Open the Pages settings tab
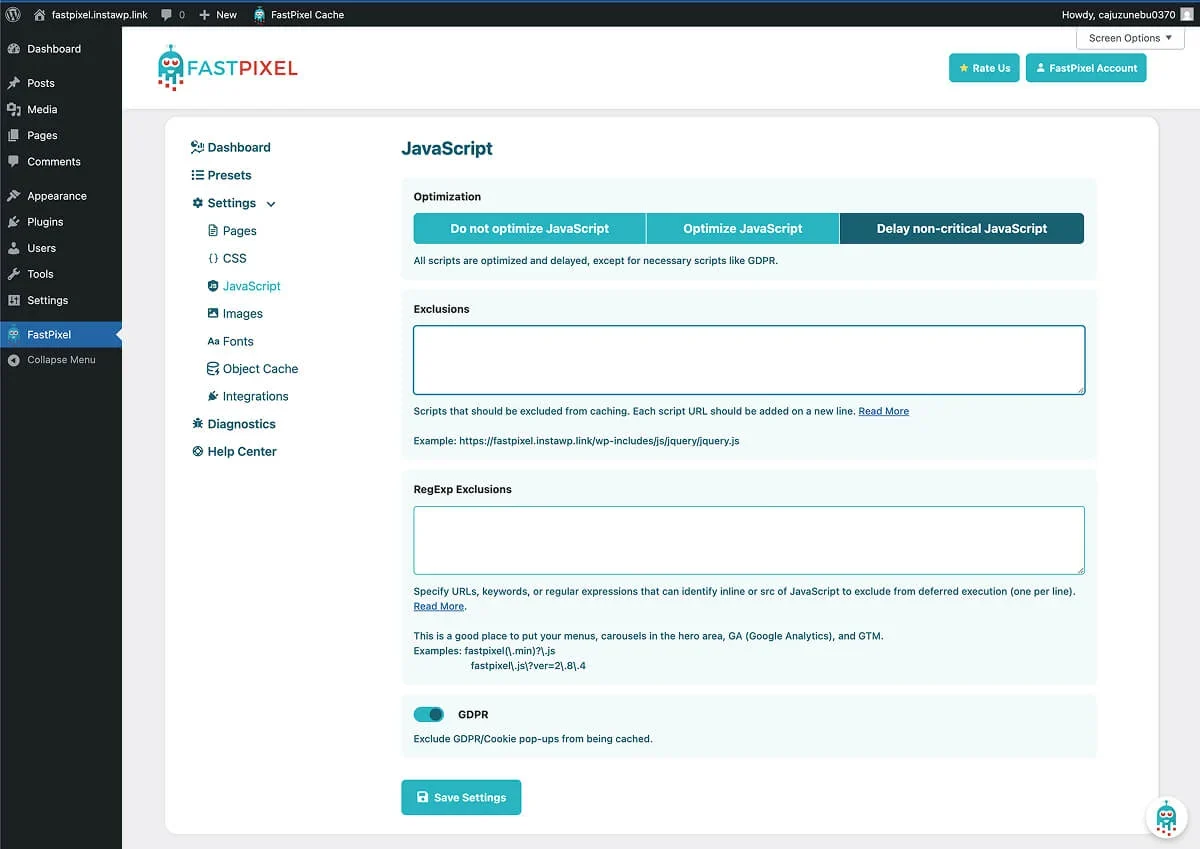 (232, 231)
